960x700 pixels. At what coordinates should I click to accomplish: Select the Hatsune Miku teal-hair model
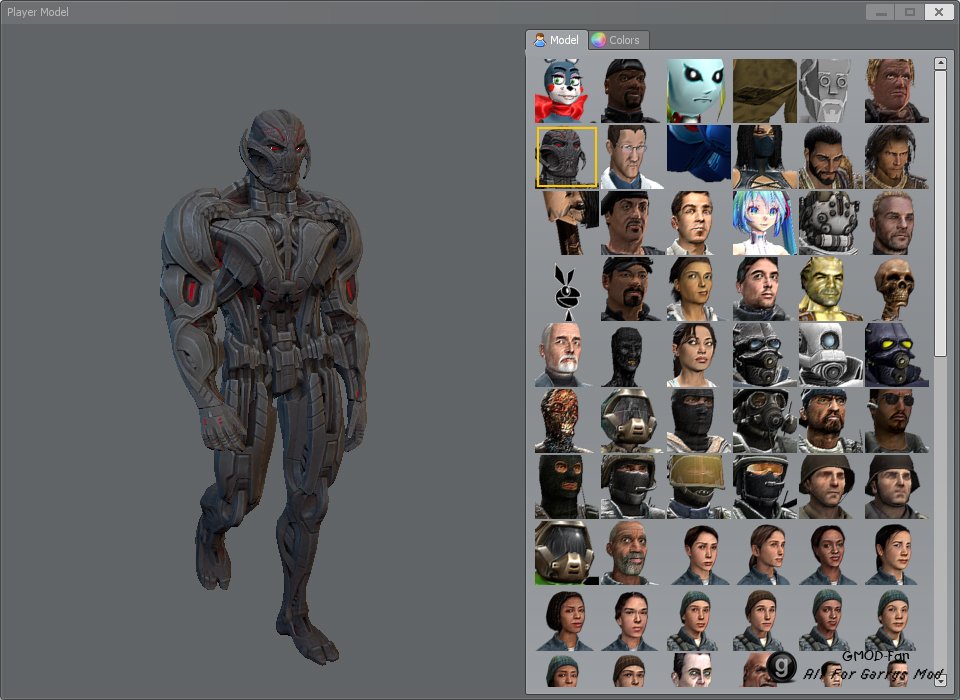click(x=765, y=223)
